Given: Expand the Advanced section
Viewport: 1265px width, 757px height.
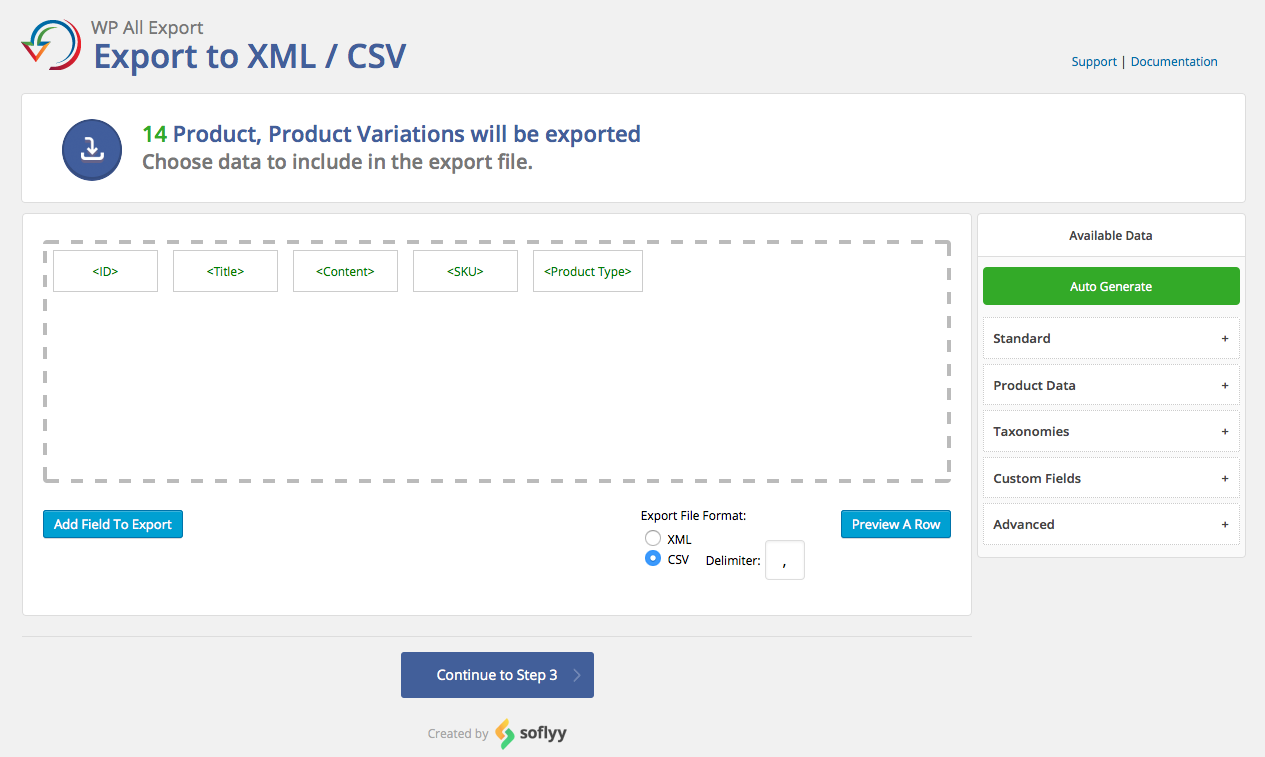Looking at the screenshot, I should (1110, 524).
